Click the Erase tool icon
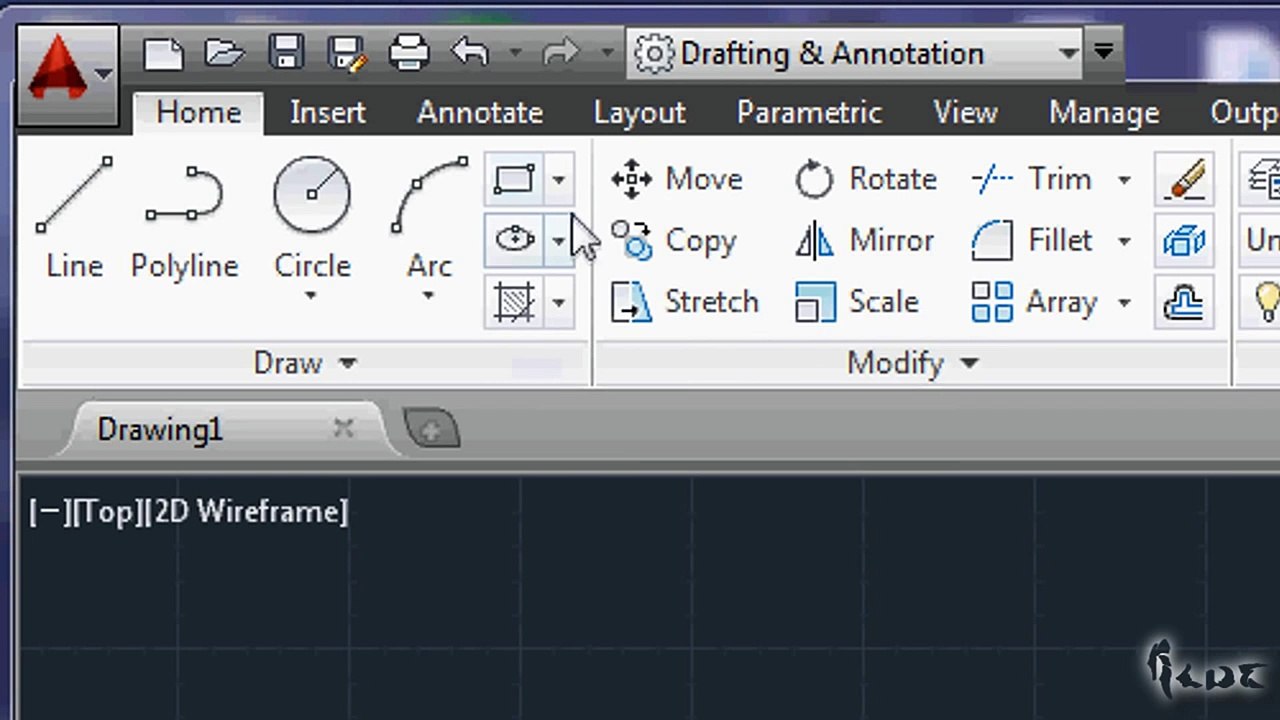 click(1184, 180)
